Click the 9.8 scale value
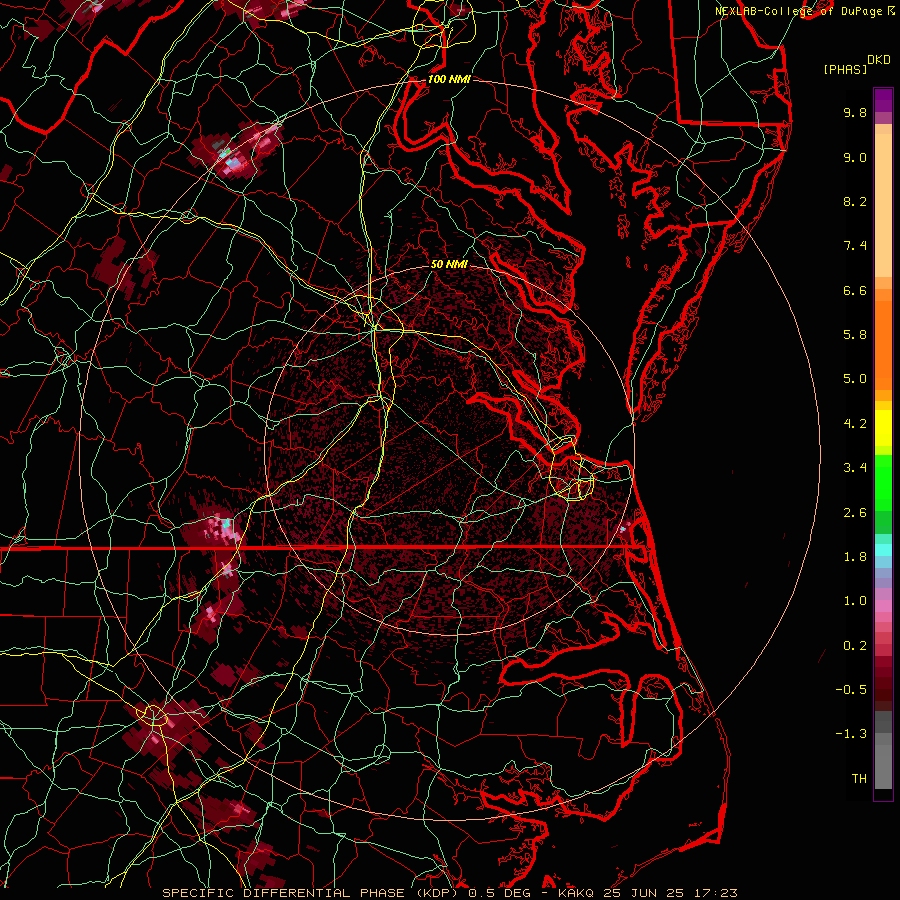Screen dimensions: 900x900 coord(855,112)
